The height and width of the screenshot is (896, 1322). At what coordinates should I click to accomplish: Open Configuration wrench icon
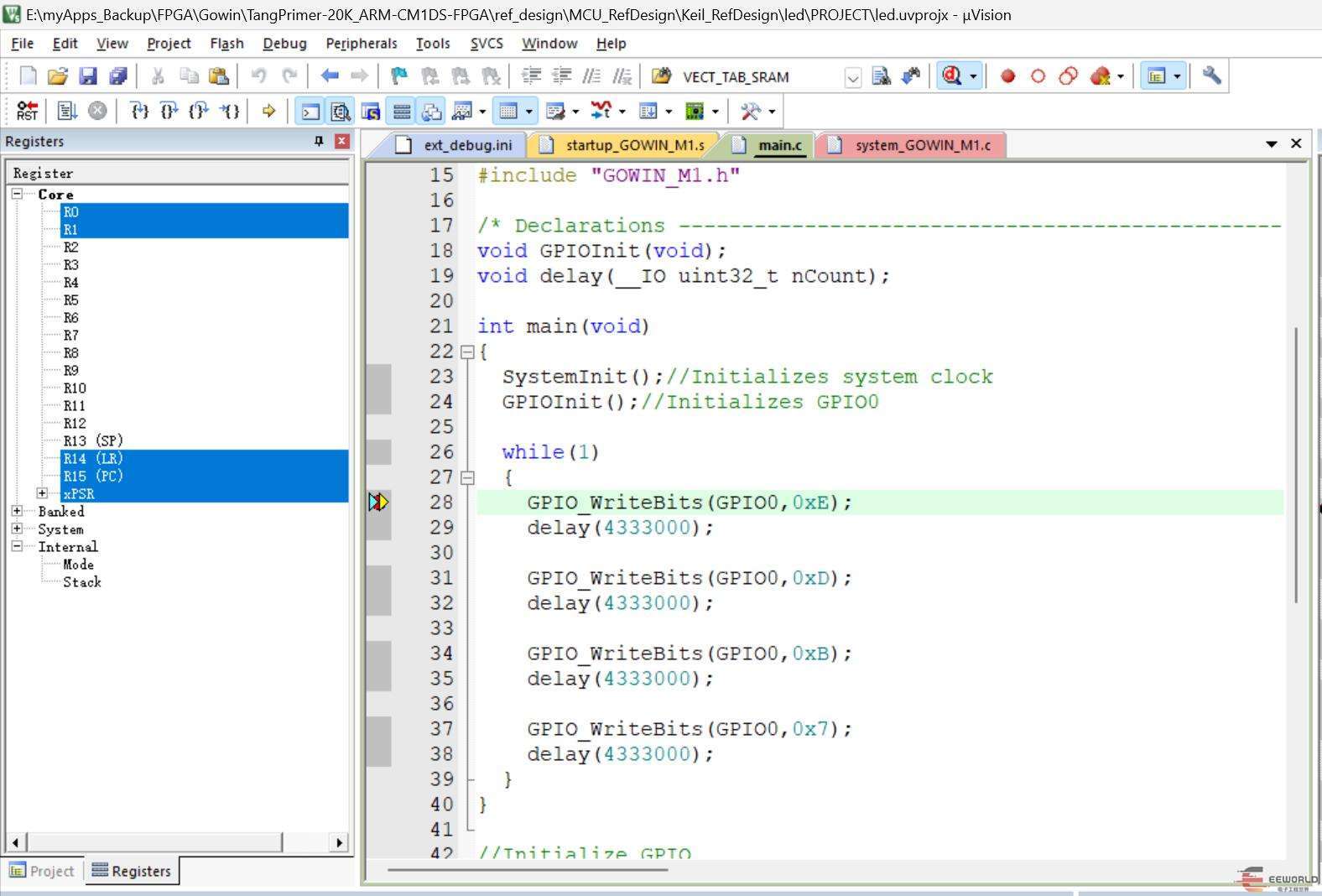[1211, 76]
